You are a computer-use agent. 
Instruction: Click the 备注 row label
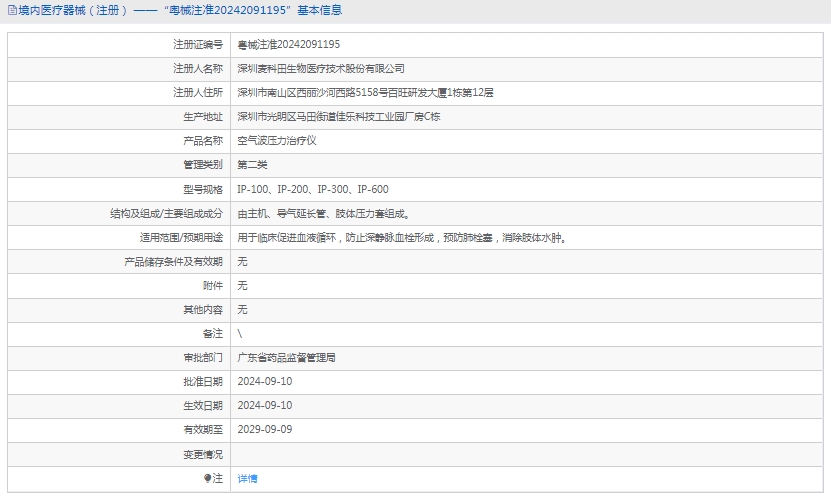pos(212,333)
